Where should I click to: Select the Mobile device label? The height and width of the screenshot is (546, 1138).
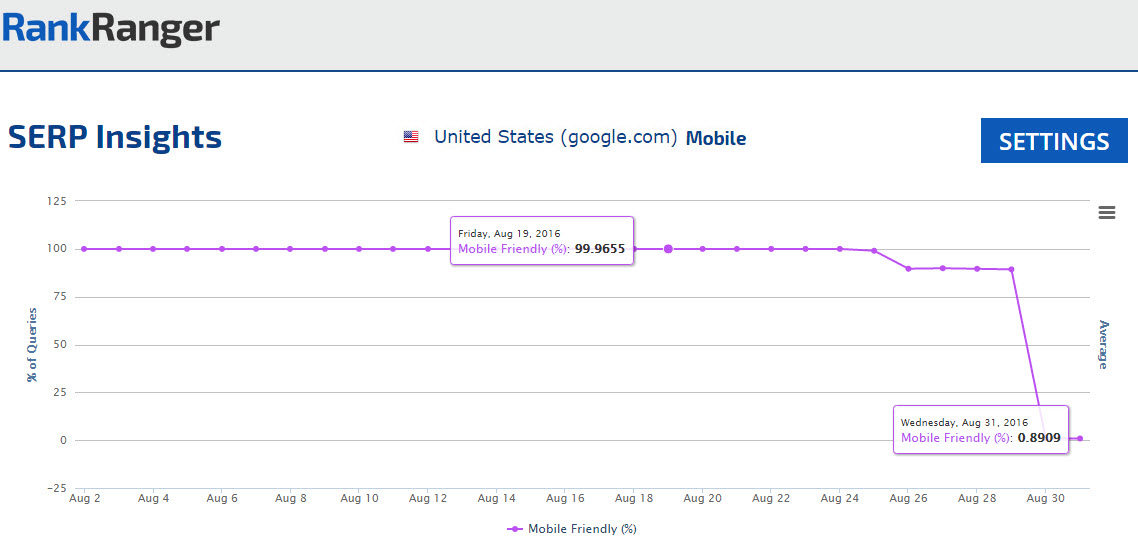pyautogui.click(x=716, y=138)
